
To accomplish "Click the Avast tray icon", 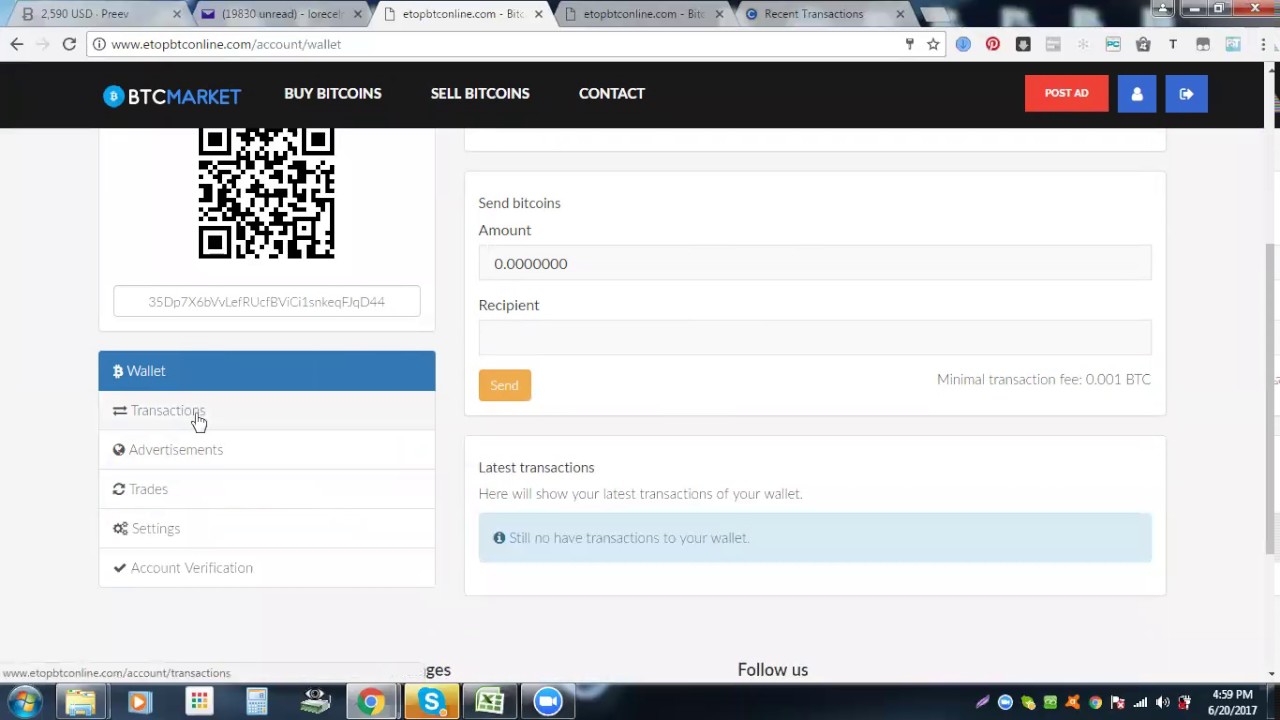I will (1073, 703).
